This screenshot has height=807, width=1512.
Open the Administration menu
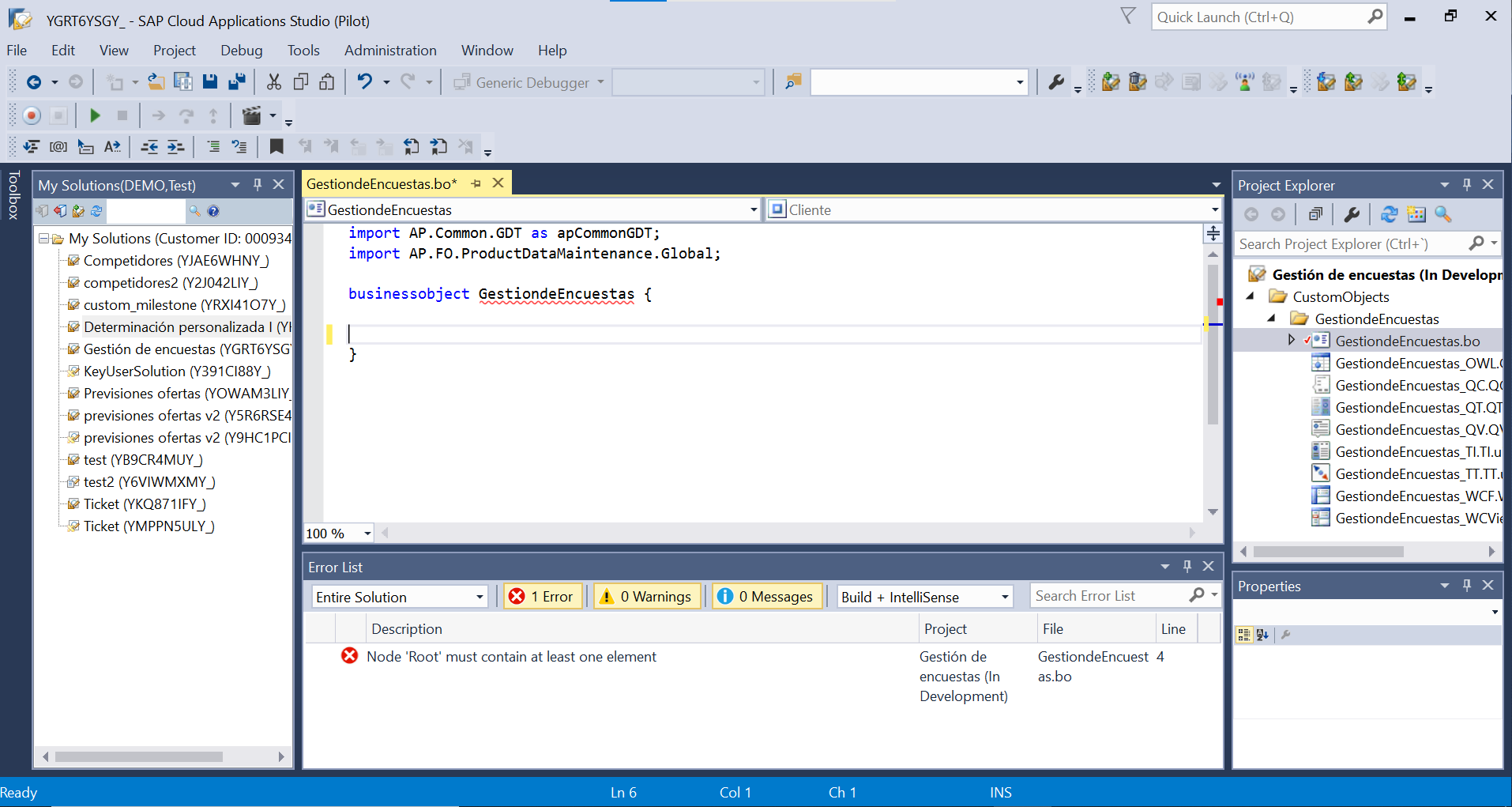pyautogui.click(x=390, y=50)
